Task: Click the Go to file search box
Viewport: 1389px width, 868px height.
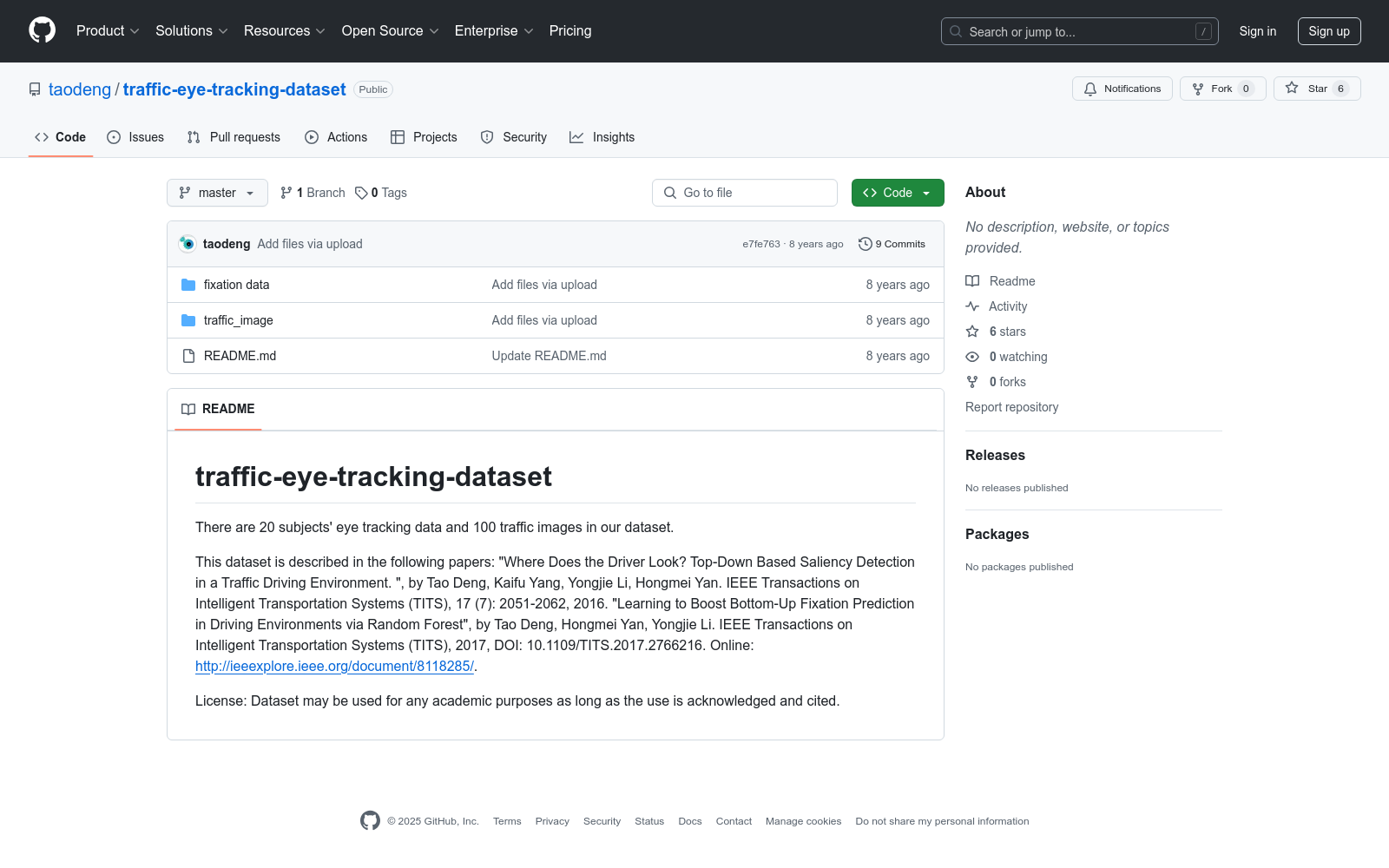Action: pyautogui.click(x=745, y=193)
